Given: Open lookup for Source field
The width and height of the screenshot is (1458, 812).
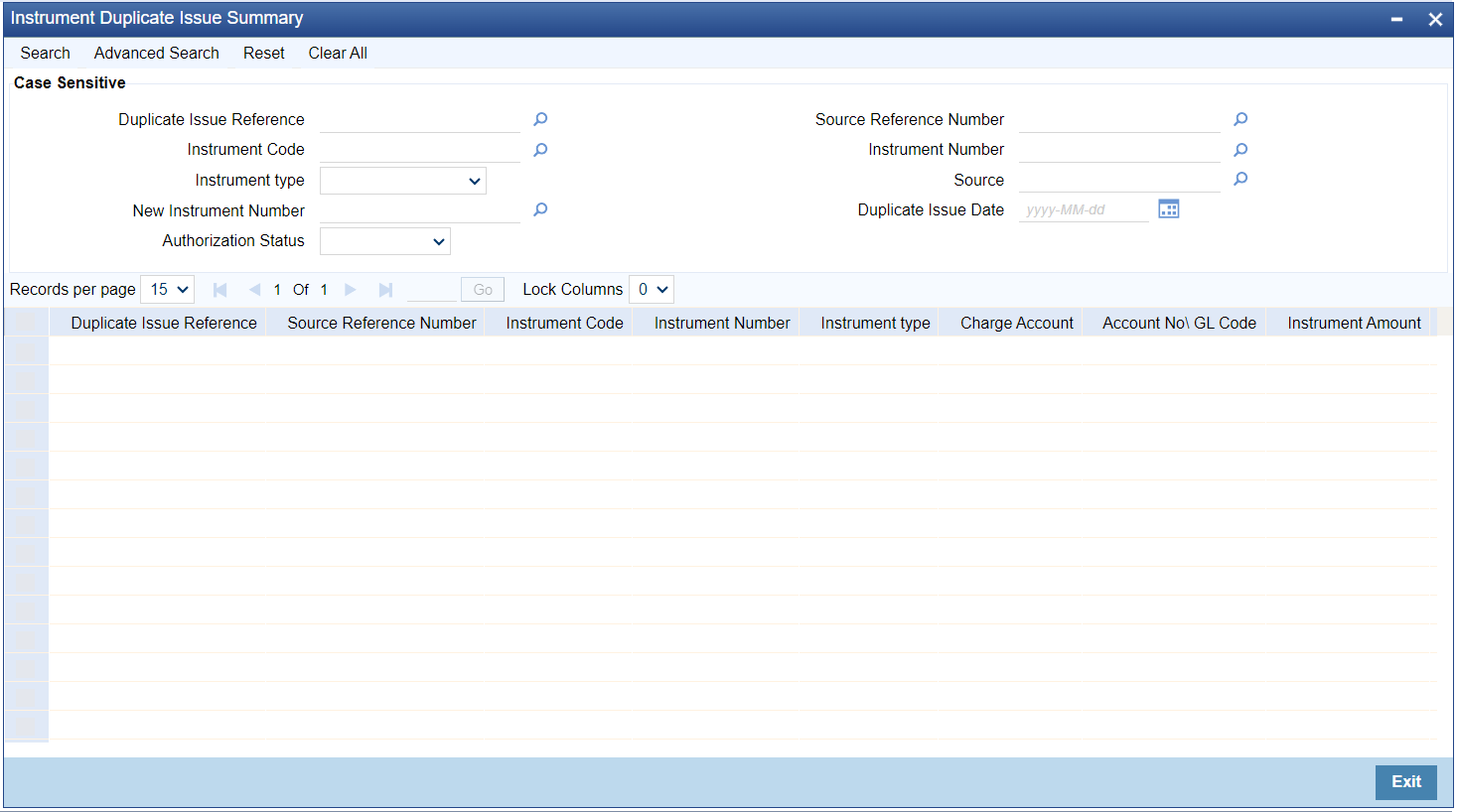Looking at the screenshot, I should (x=1240, y=179).
